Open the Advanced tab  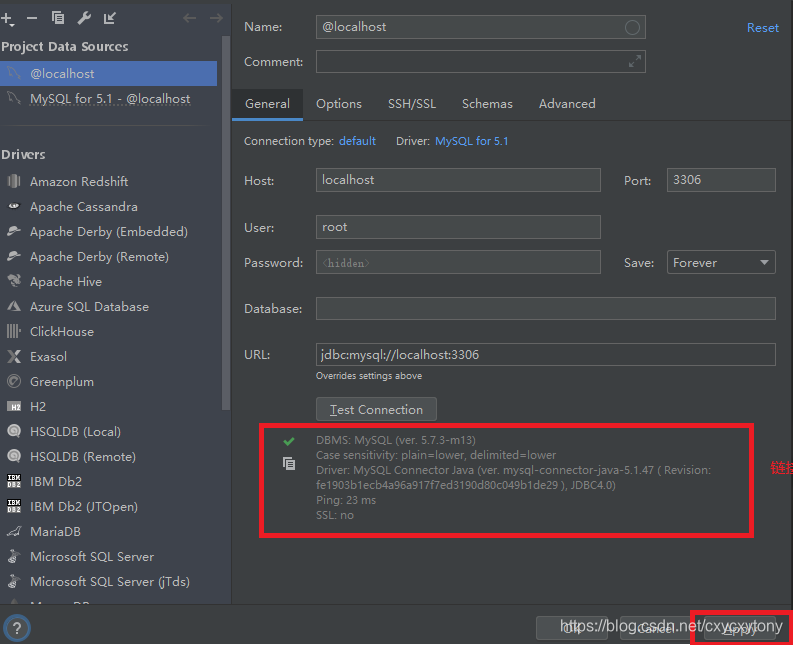coord(567,104)
